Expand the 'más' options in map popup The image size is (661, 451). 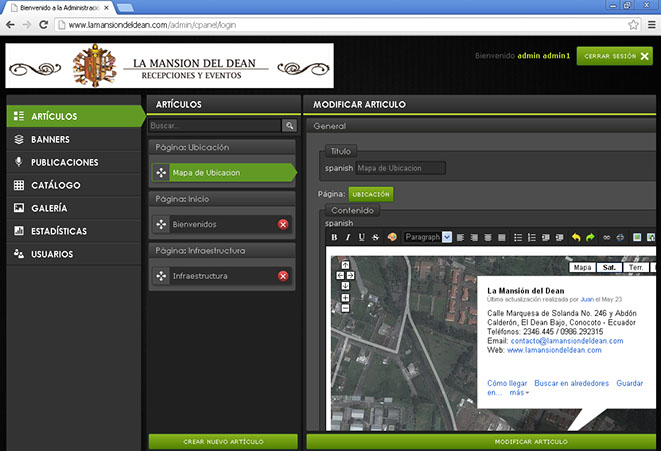[x=520, y=393]
